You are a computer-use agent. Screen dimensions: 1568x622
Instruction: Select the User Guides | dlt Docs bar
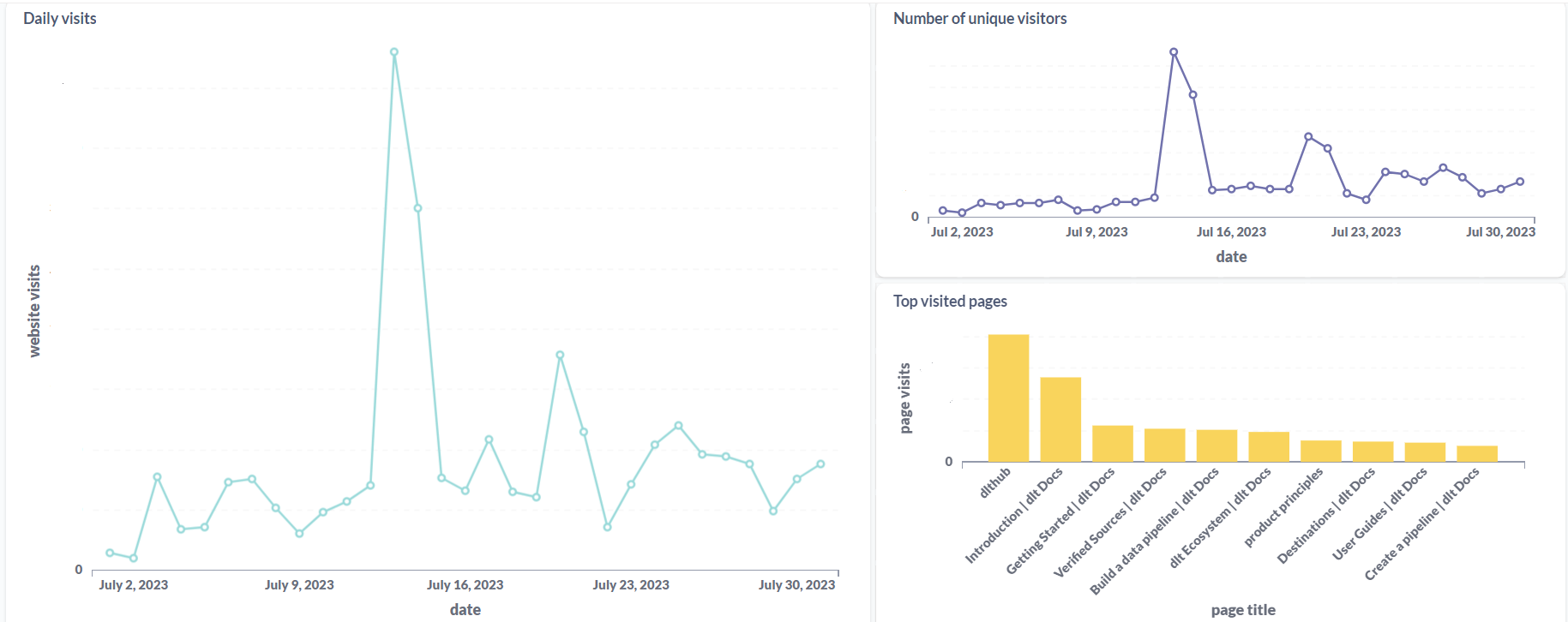coord(1425,452)
